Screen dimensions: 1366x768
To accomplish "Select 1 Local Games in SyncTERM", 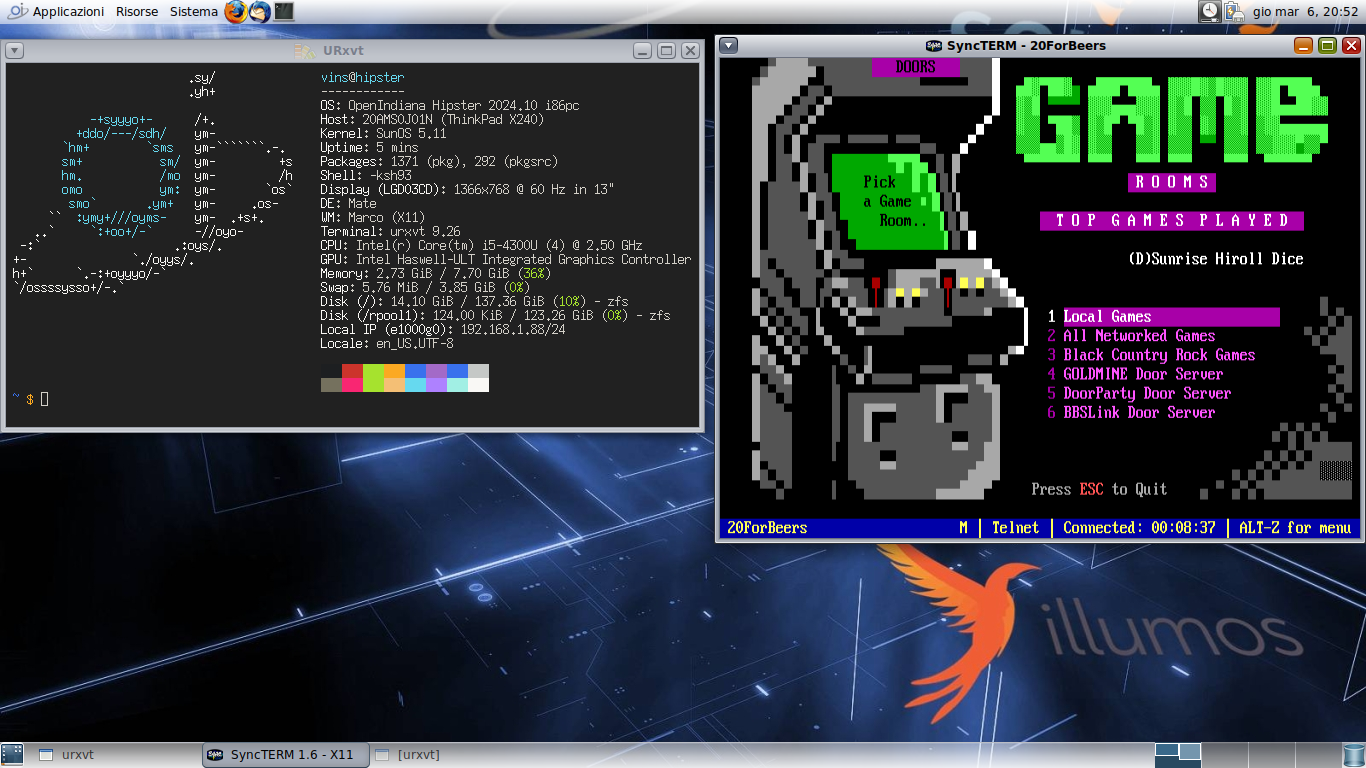I will (x=1163, y=317).
